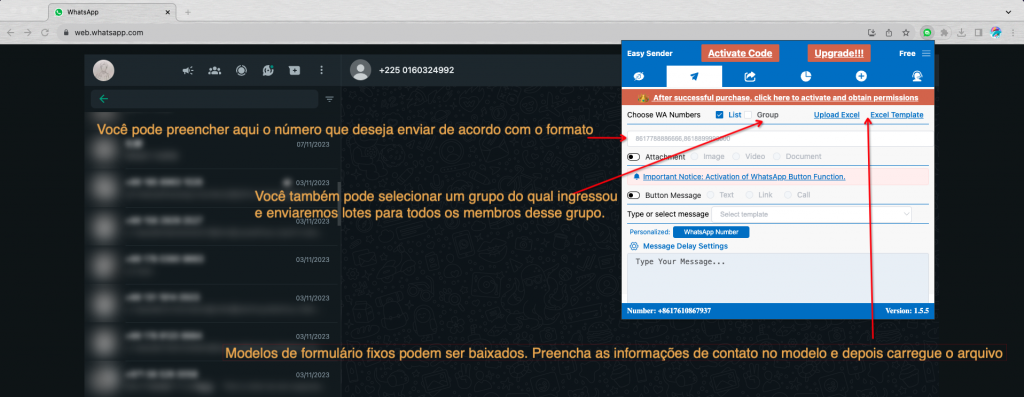Switch to the share/export arrow tab
The height and width of the screenshot is (397, 1024).
[750, 76]
